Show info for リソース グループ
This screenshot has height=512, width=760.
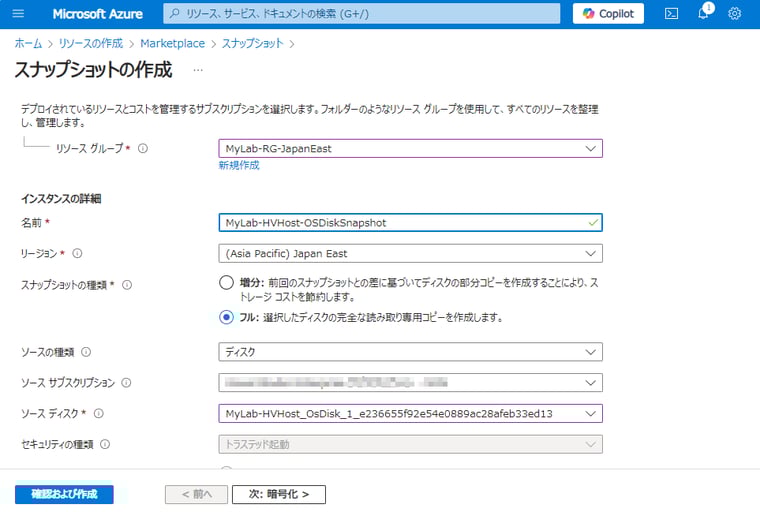pos(142,148)
